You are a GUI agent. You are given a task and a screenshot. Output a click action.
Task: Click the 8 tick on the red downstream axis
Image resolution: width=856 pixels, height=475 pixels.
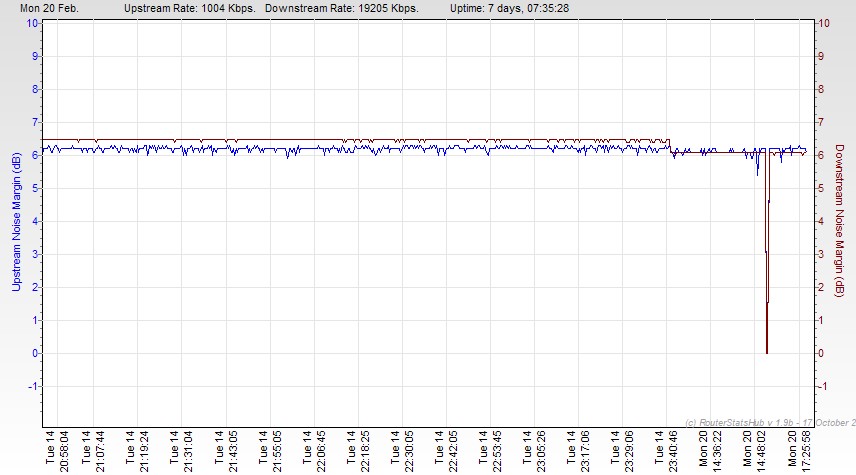click(822, 89)
